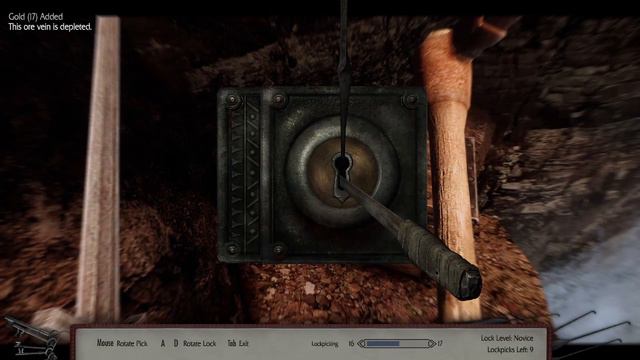Click the 'Gold (17) Added' notification
The width and height of the screenshot is (640, 360).
pos(36,17)
